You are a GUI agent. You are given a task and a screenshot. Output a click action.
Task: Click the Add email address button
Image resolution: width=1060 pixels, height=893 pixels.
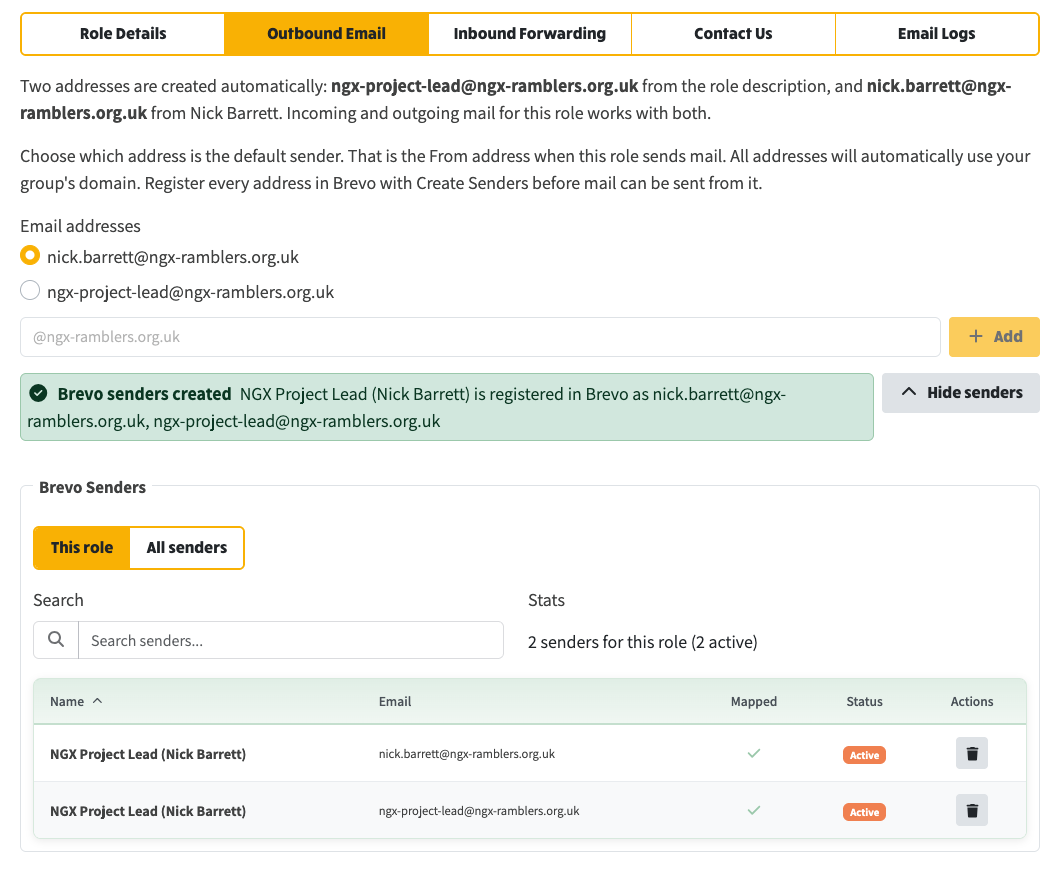pos(994,337)
